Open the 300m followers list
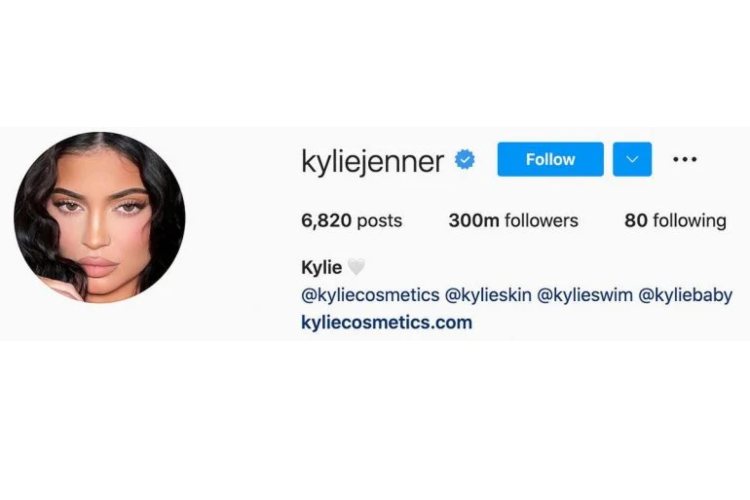 (x=513, y=221)
